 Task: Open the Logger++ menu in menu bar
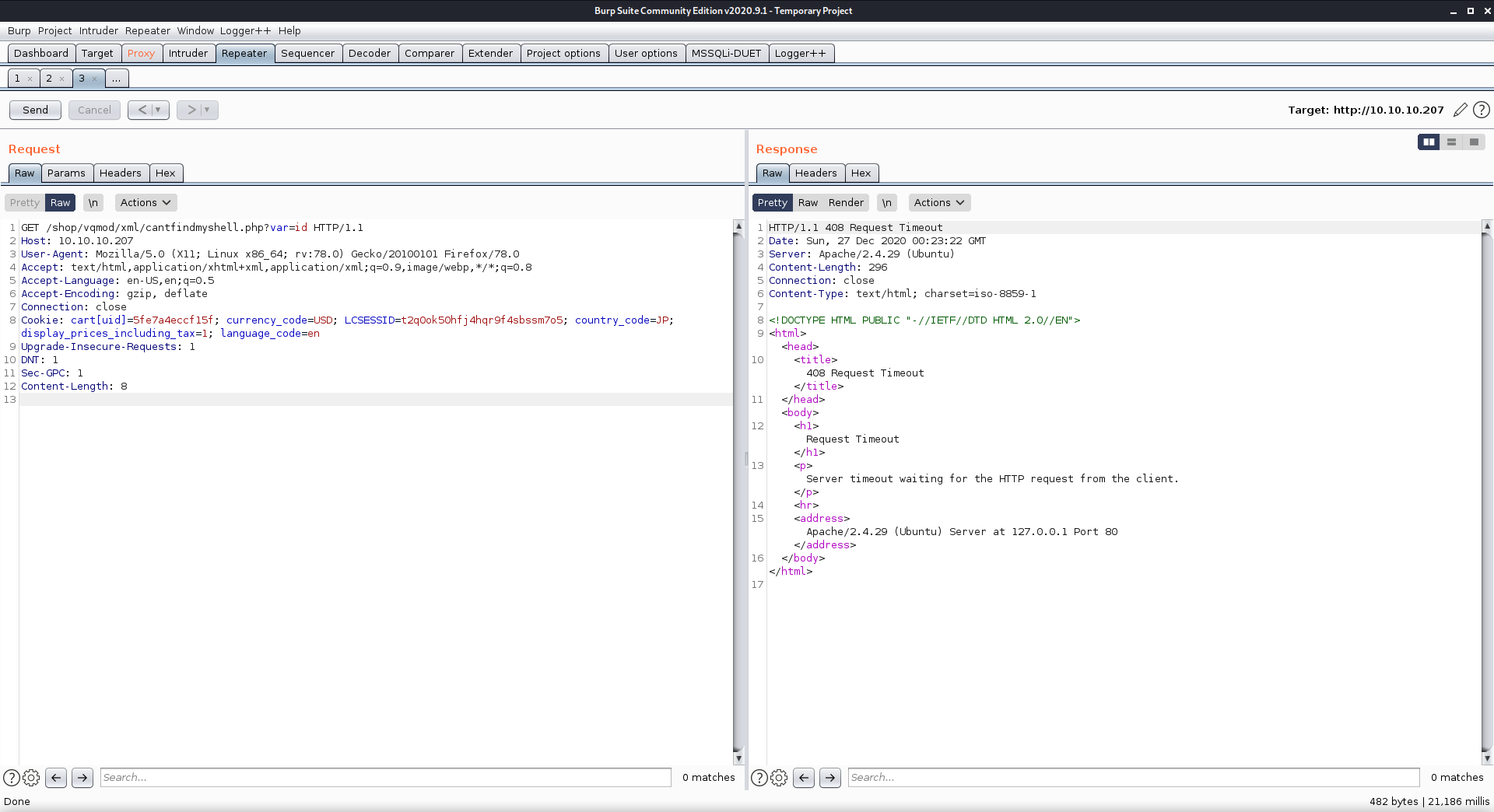(x=245, y=30)
